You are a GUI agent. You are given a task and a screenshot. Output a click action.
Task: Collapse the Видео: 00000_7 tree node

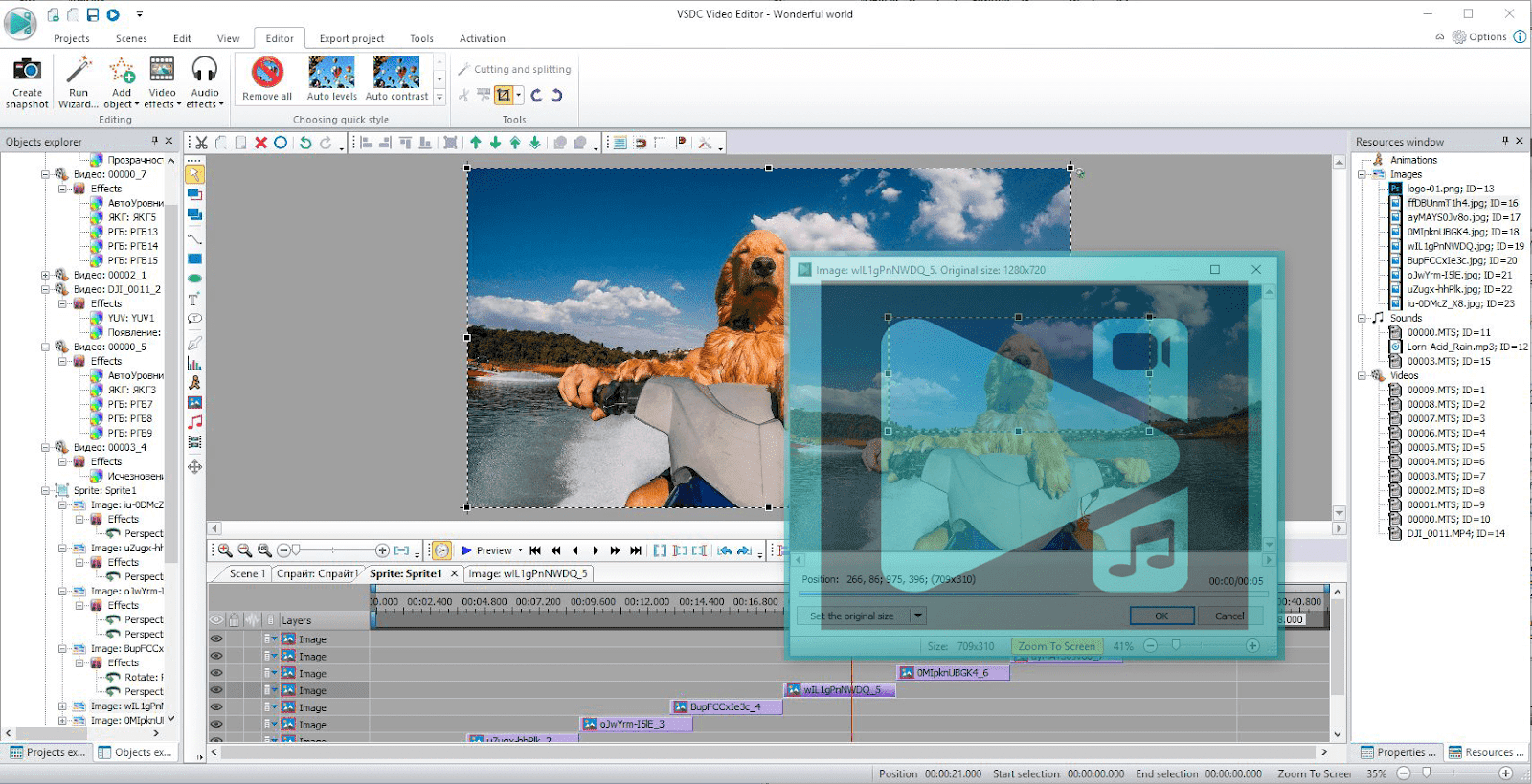[45, 174]
